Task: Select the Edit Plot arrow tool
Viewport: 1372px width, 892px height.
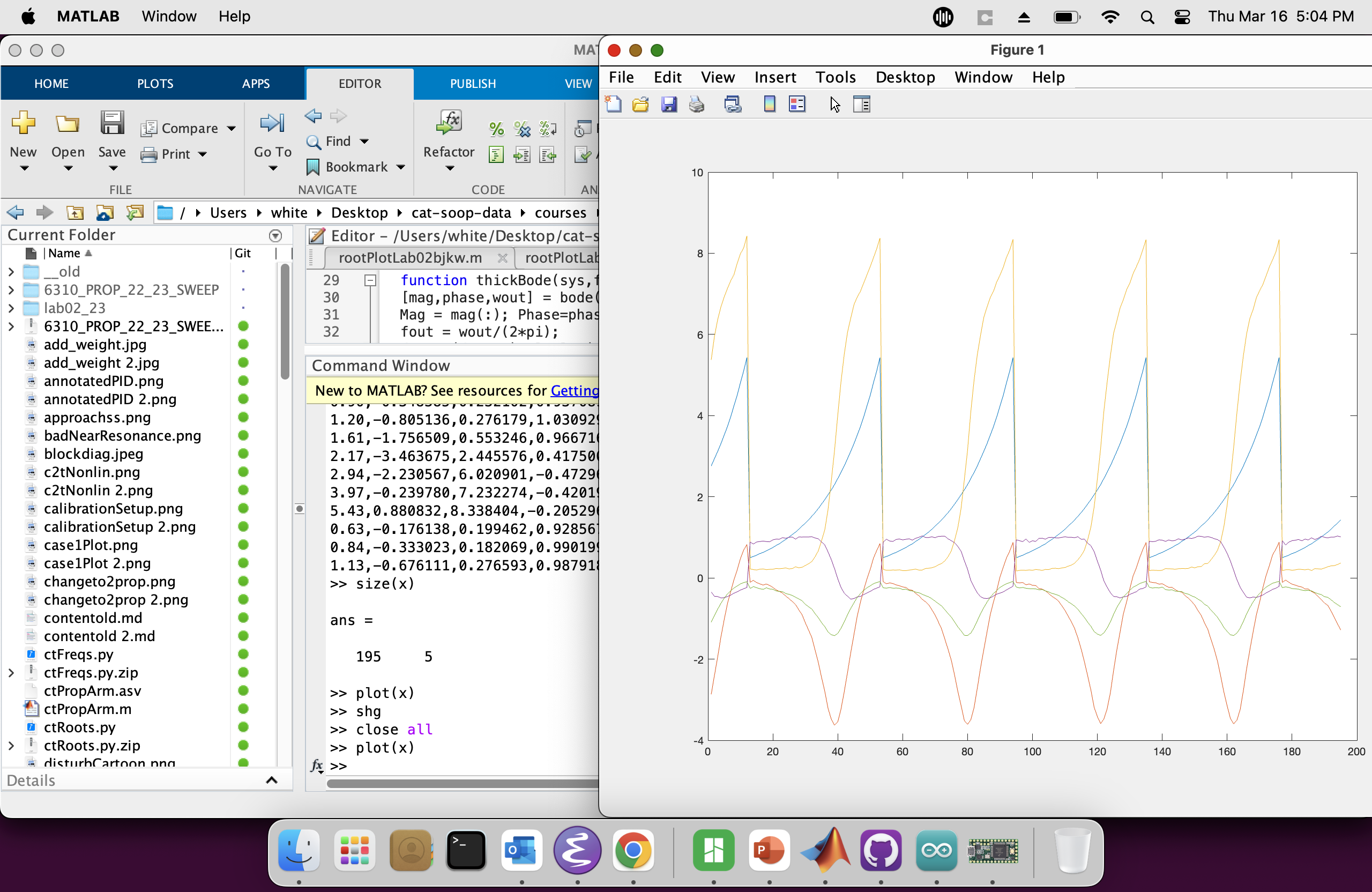Action: click(x=835, y=105)
